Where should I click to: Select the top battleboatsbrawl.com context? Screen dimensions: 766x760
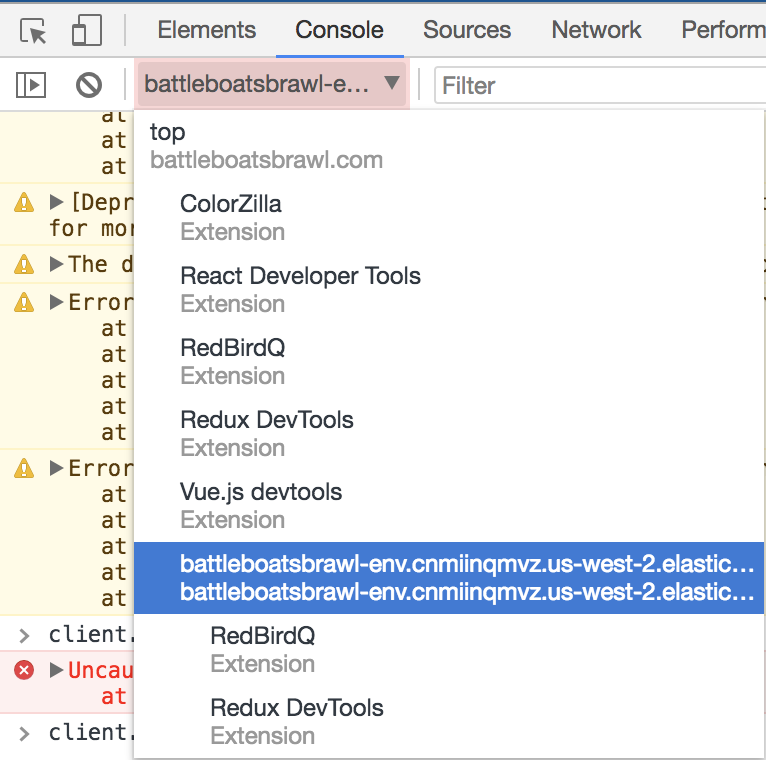[x=449, y=146]
